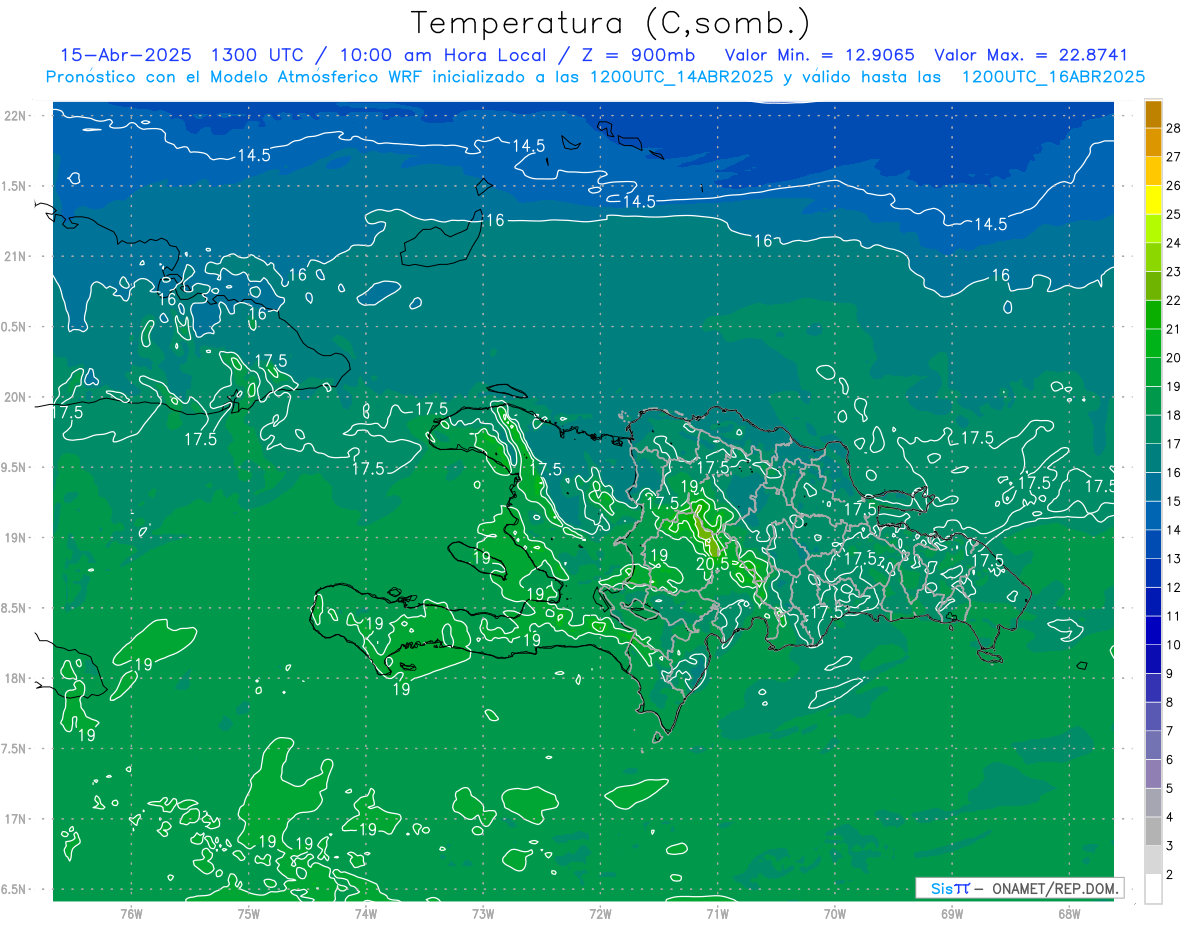Click the "Valor Max. = 22.8741" value
Image resolution: width=1200 pixels, height=927 pixels.
[1030, 55]
